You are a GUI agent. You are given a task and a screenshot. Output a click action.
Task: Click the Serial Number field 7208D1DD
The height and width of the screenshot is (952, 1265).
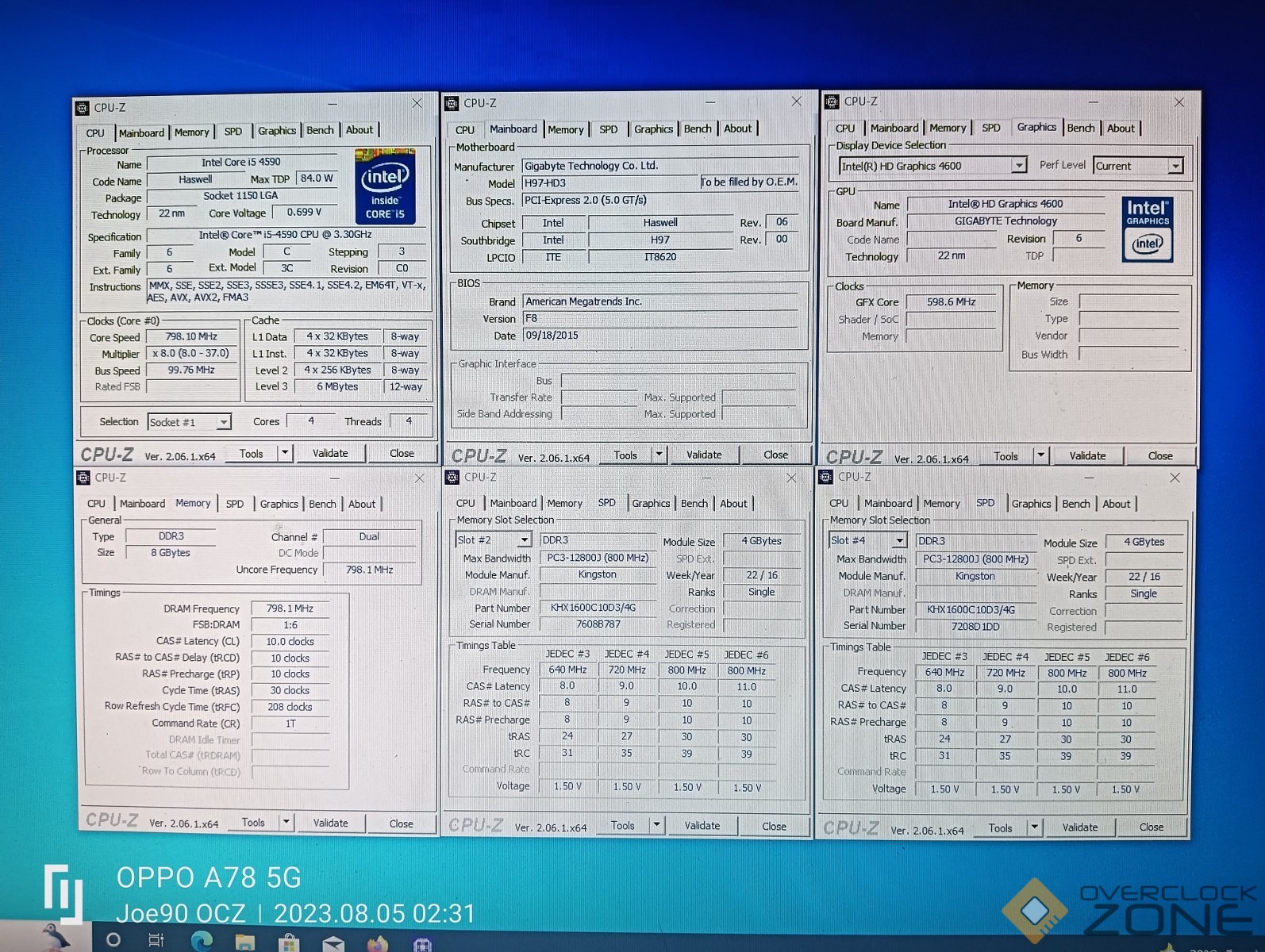coord(975,626)
